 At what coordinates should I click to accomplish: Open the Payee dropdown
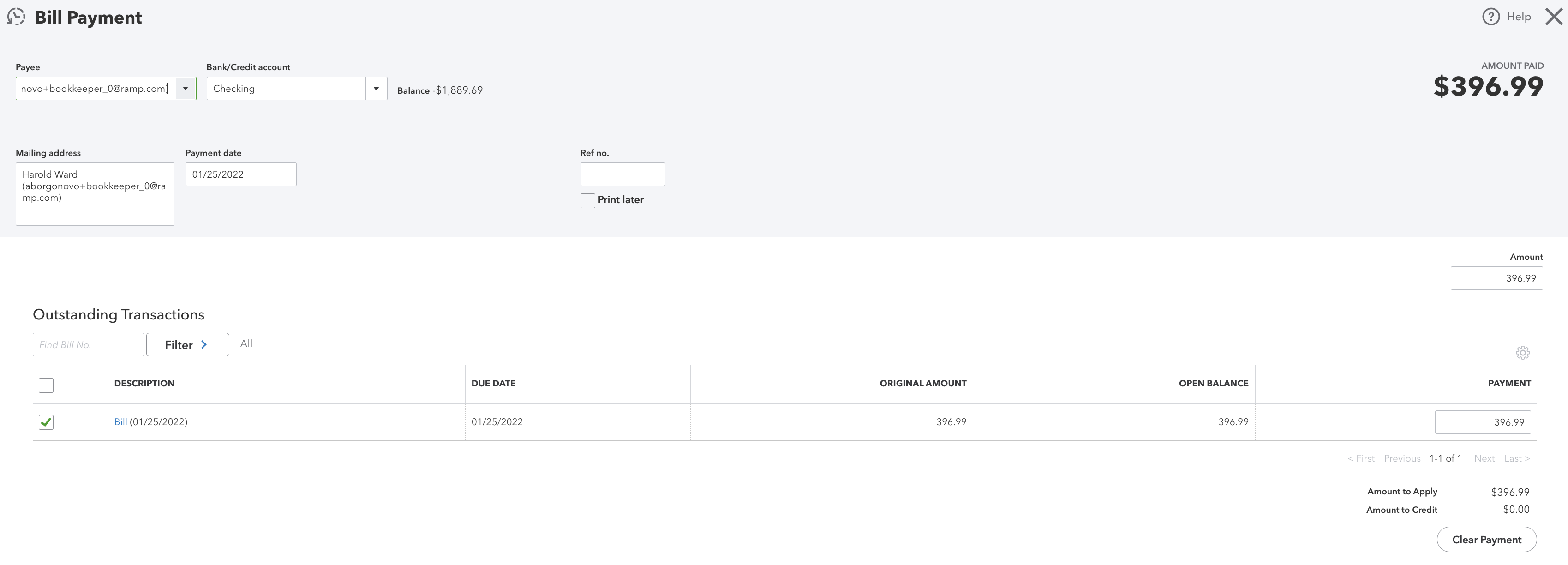pos(186,88)
